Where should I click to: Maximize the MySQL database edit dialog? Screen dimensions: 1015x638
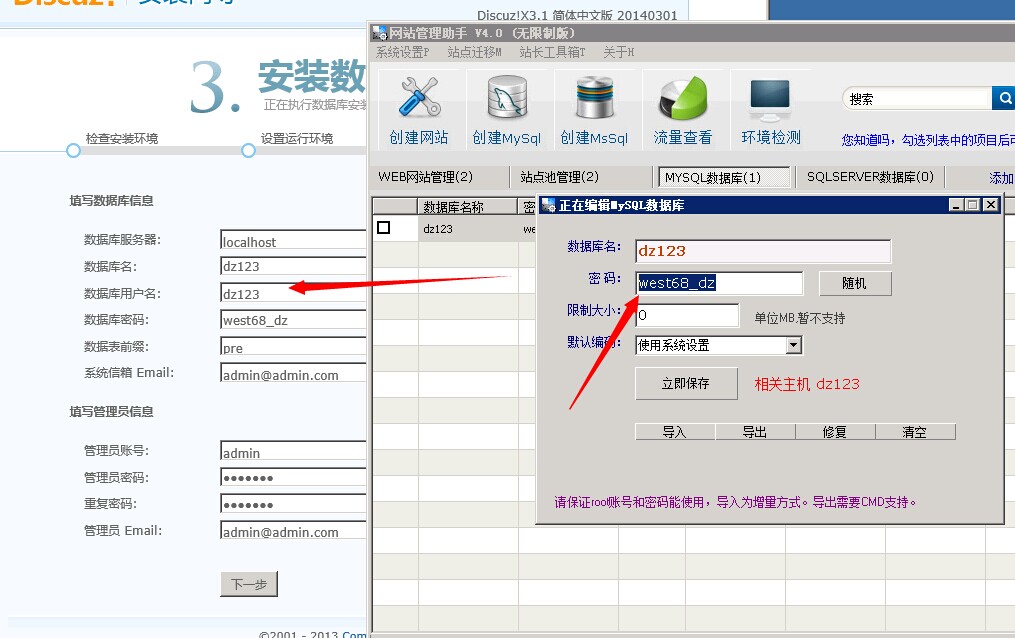coord(972,205)
